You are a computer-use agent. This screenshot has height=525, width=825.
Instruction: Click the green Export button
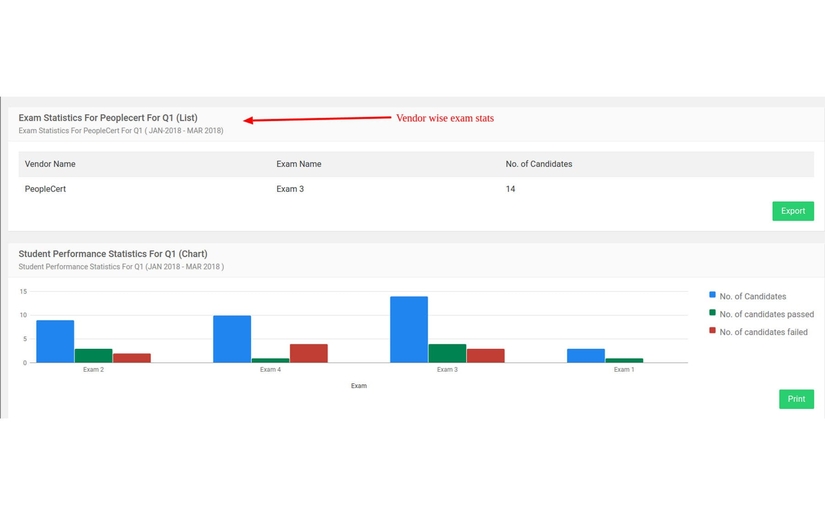(792, 211)
